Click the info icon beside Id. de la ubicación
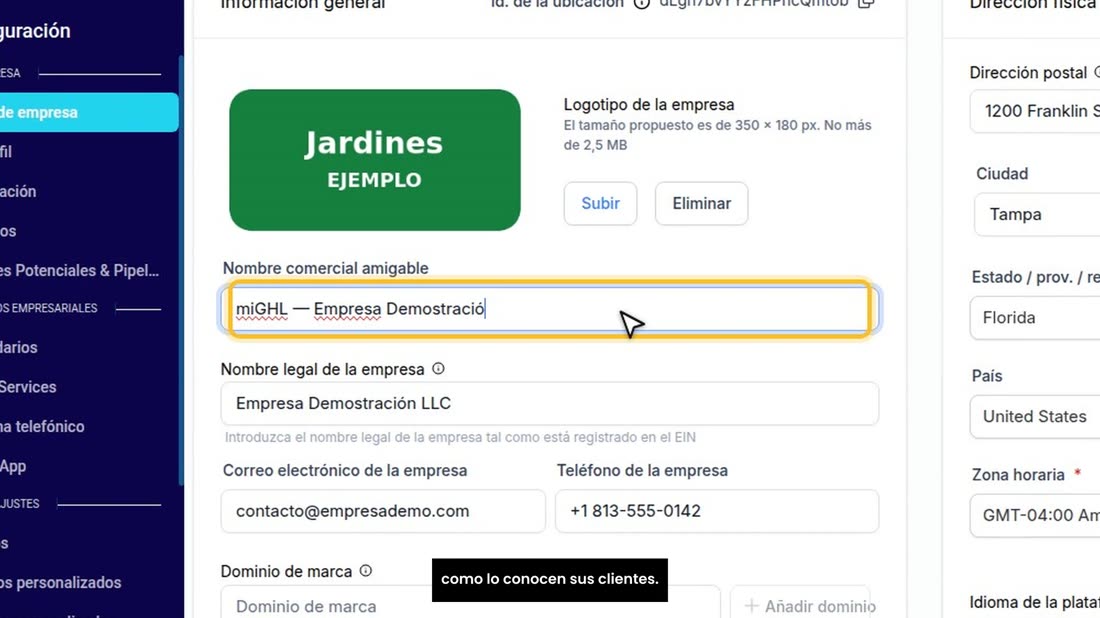 641,4
